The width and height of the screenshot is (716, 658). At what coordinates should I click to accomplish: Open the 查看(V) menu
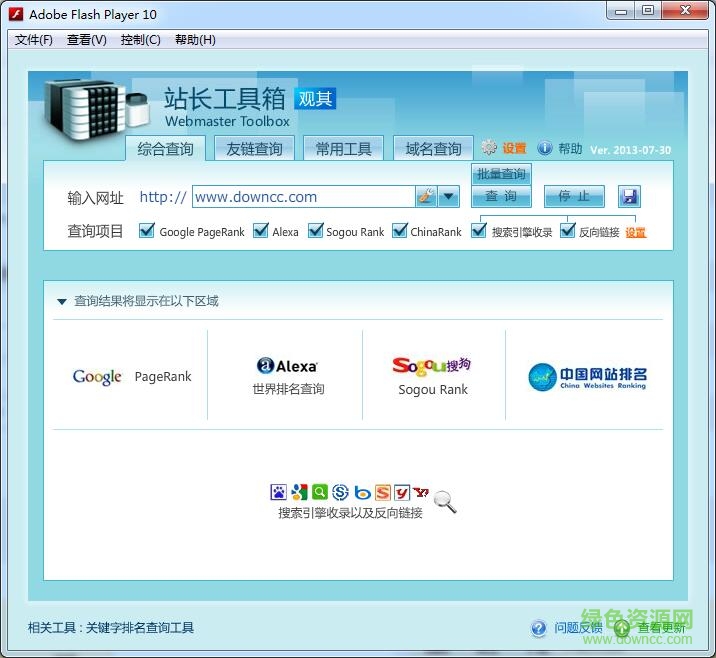[86, 40]
